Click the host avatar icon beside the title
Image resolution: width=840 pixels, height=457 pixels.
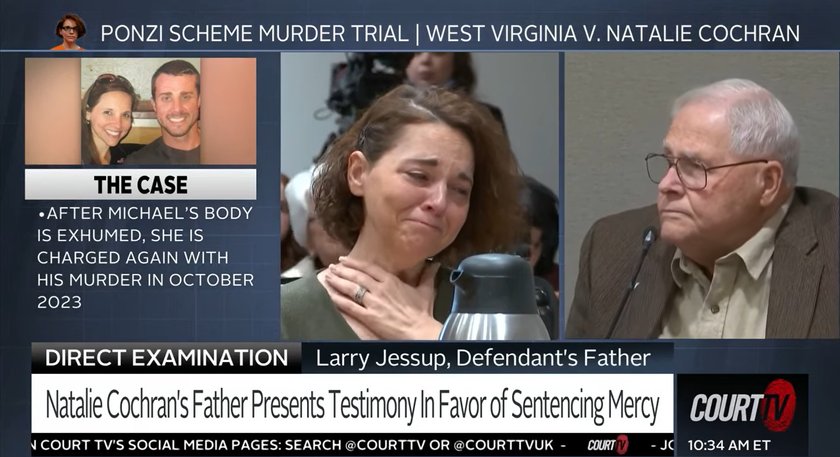70,32
